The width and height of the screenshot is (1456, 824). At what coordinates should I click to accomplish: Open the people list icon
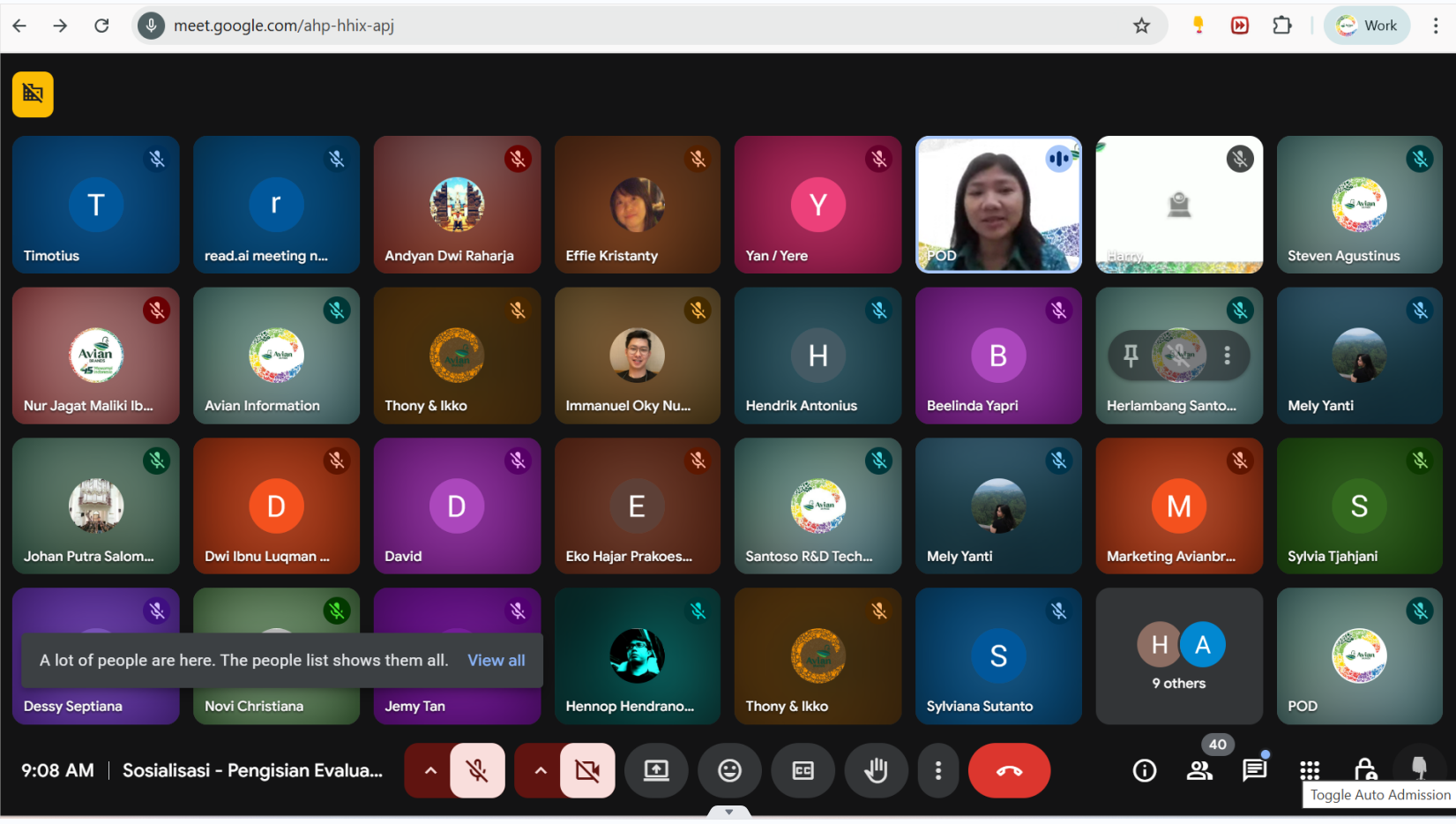(x=1199, y=770)
